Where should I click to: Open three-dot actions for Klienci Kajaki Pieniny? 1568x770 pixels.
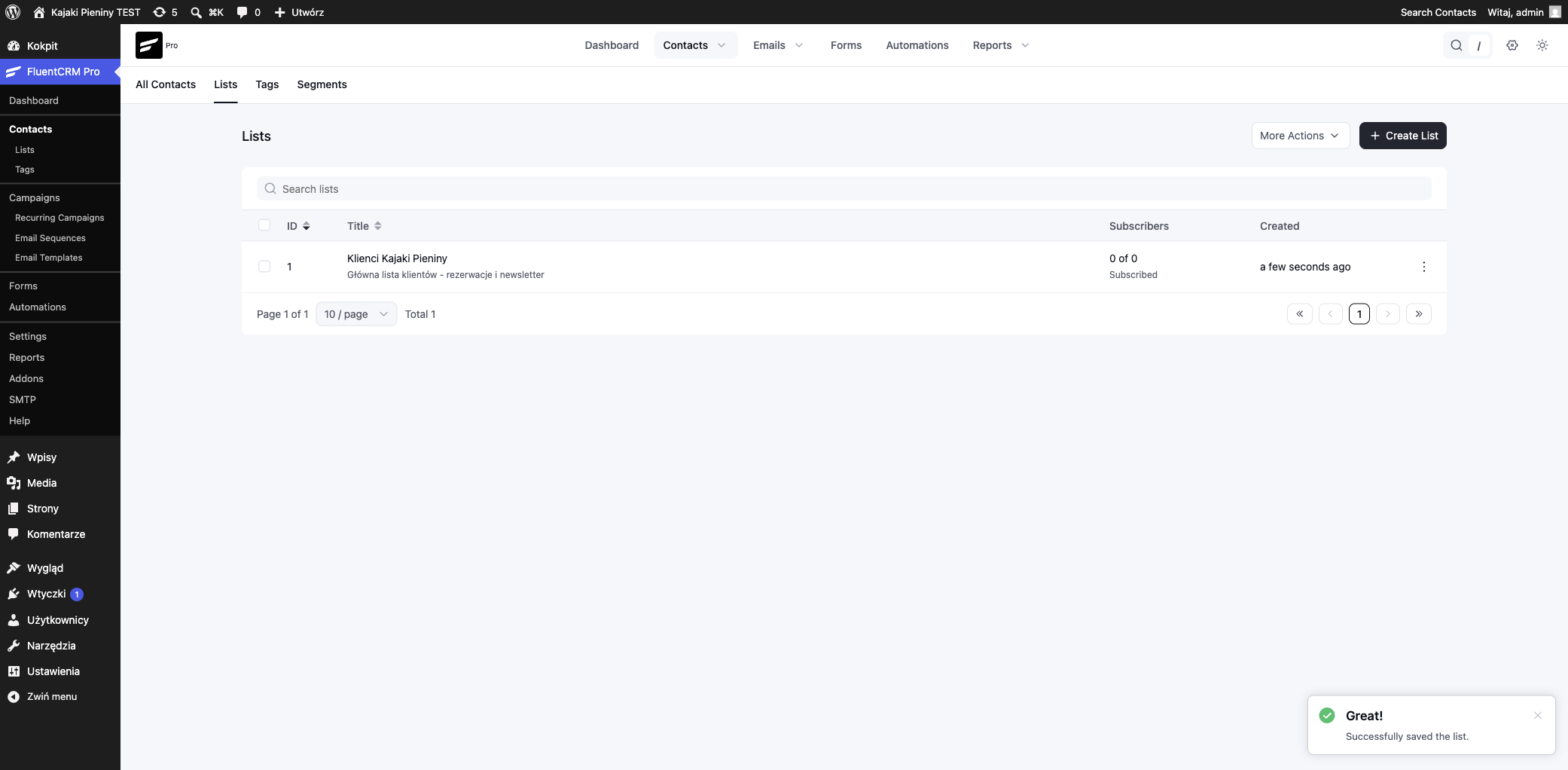1423,267
